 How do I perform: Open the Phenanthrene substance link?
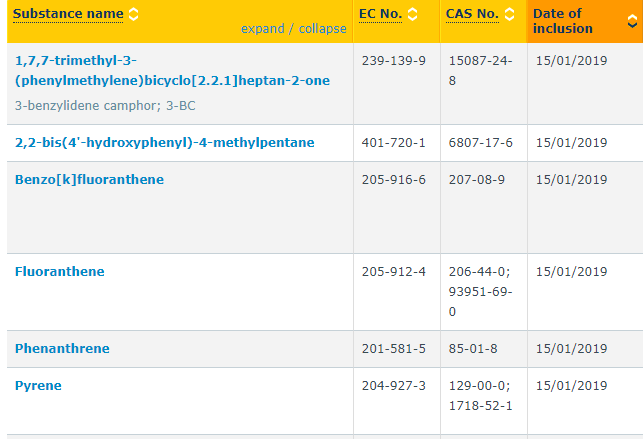[62, 349]
